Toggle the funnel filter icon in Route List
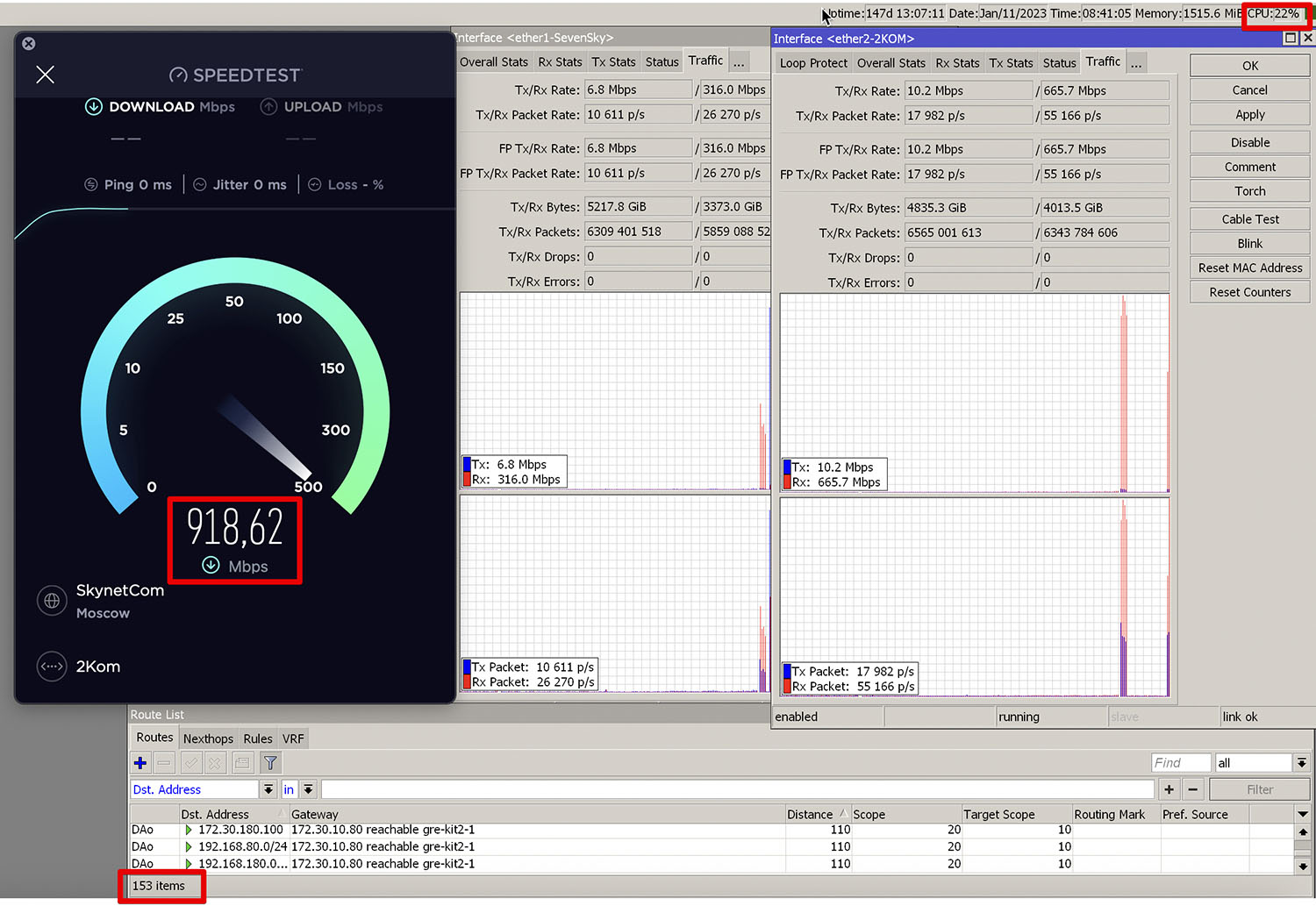 coord(270,763)
